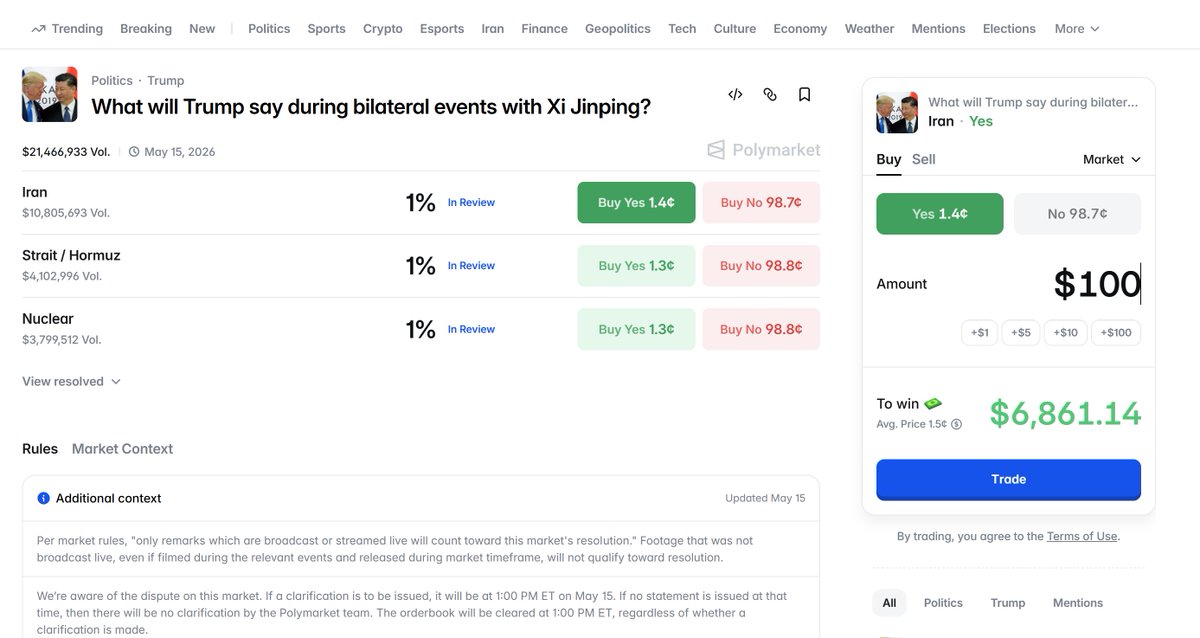Image resolution: width=1200 pixels, height=638 pixels.
Task: Open the Mentions category in top nav
Action: (938, 29)
